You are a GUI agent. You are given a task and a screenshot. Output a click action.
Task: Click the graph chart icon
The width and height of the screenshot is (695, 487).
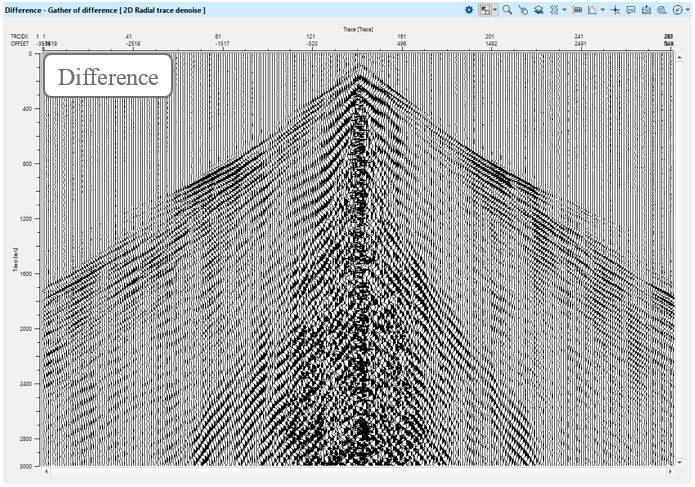pos(592,9)
